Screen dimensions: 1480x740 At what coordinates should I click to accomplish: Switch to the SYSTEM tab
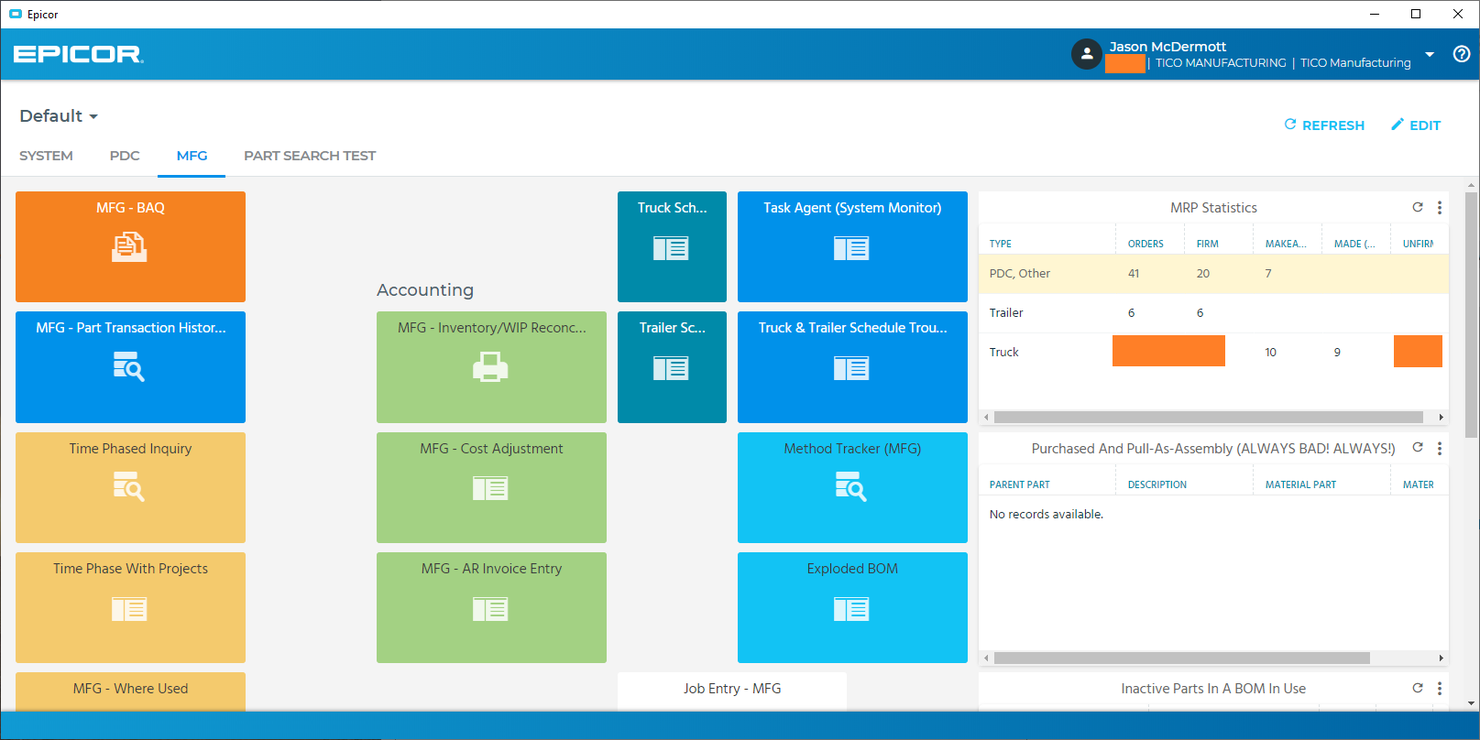tap(46, 155)
